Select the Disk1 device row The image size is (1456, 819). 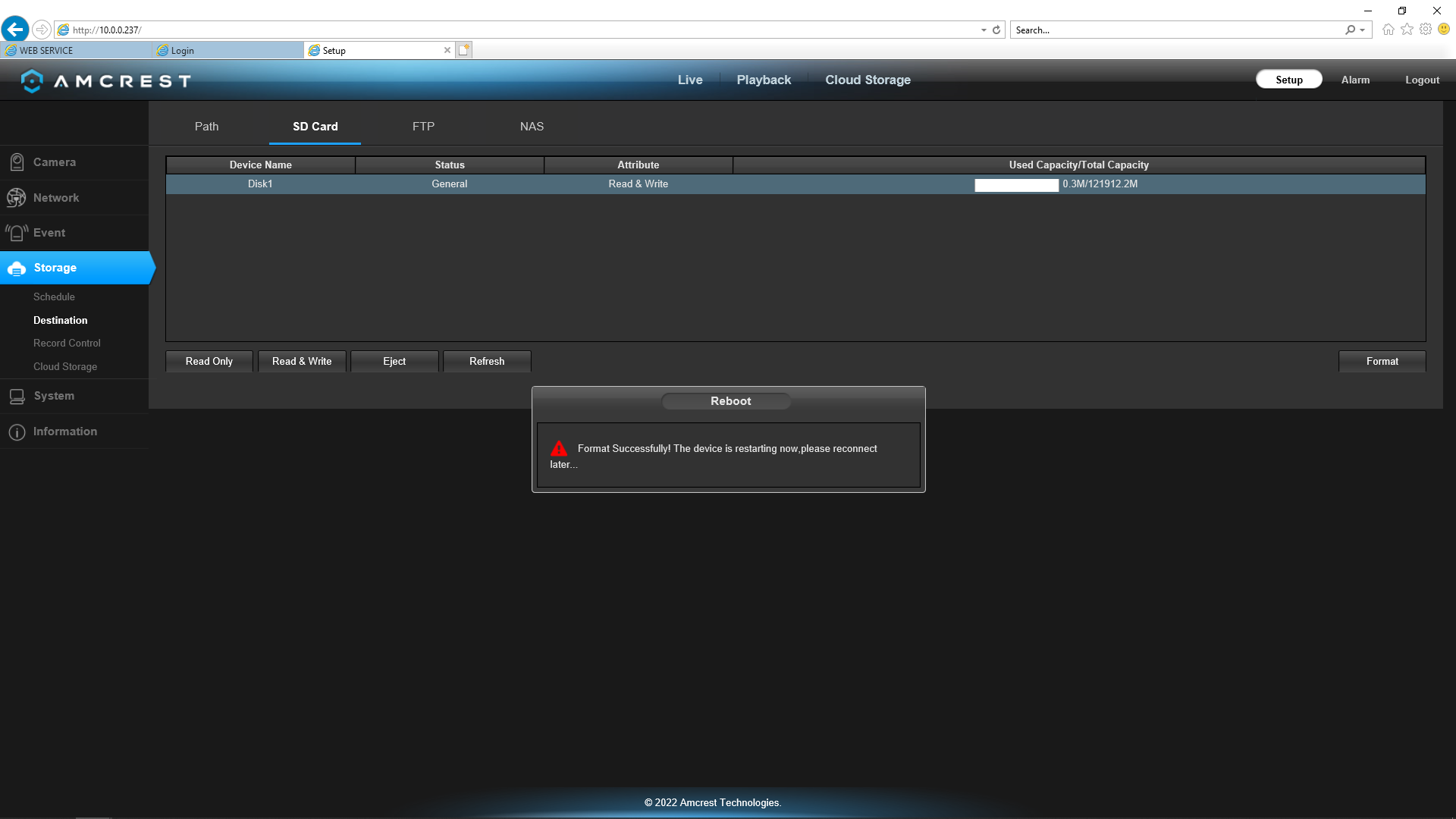[795, 184]
